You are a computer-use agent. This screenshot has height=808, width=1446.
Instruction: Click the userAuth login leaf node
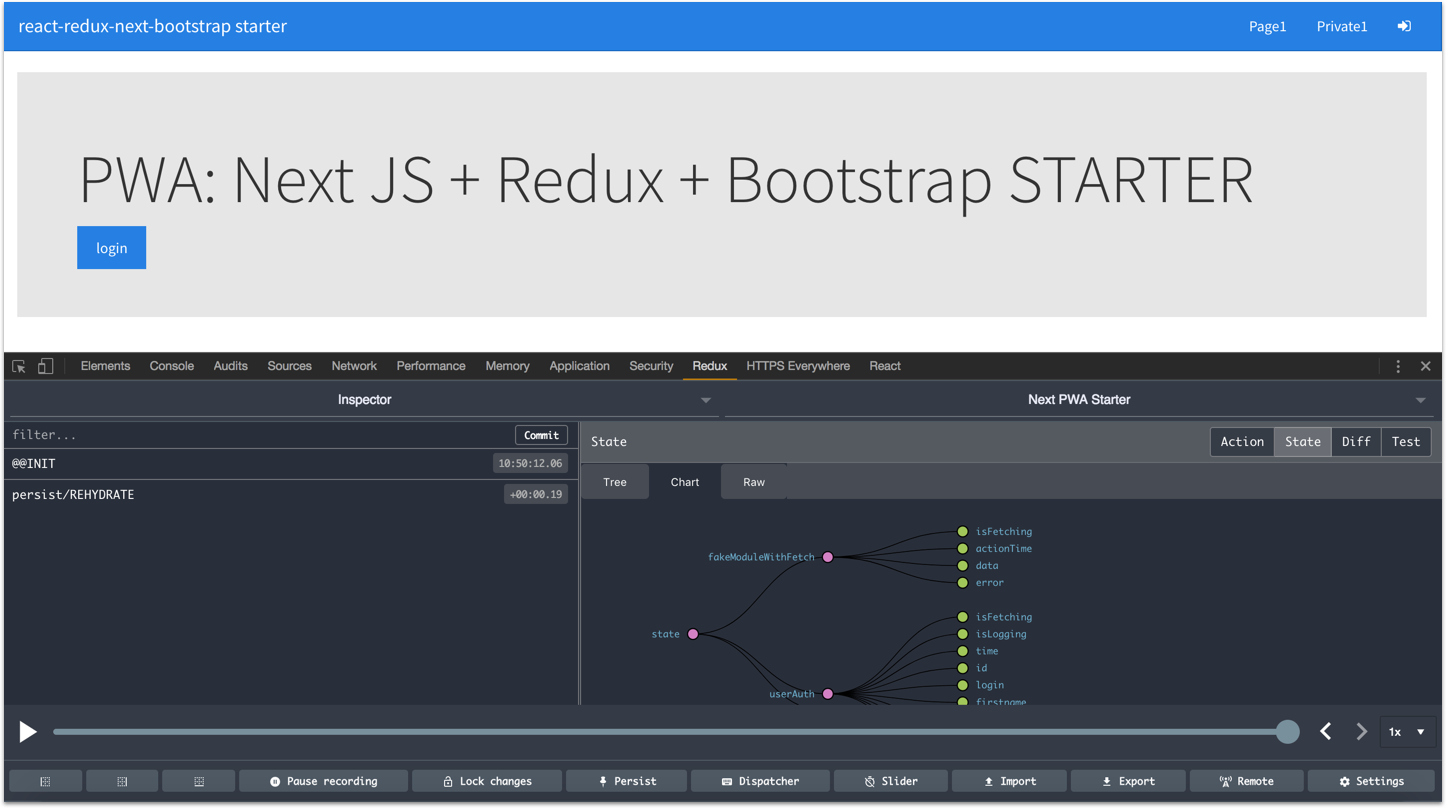pyautogui.click(x=963, y=685)
